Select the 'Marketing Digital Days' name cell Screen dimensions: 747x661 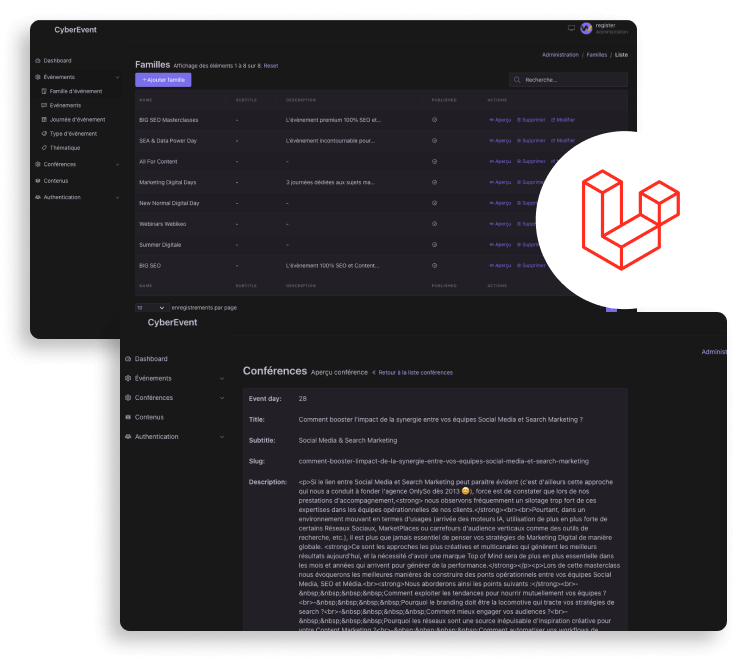point(168,183)
